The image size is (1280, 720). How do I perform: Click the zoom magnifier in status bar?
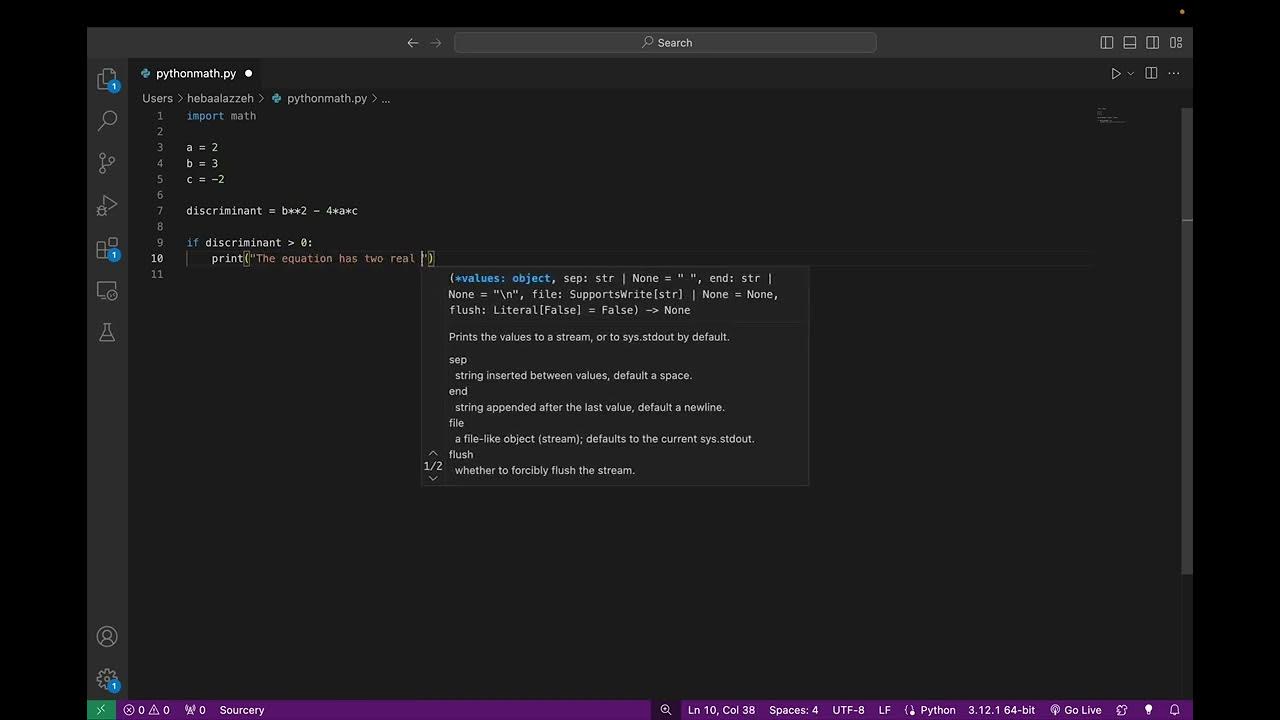pos(666,710)
